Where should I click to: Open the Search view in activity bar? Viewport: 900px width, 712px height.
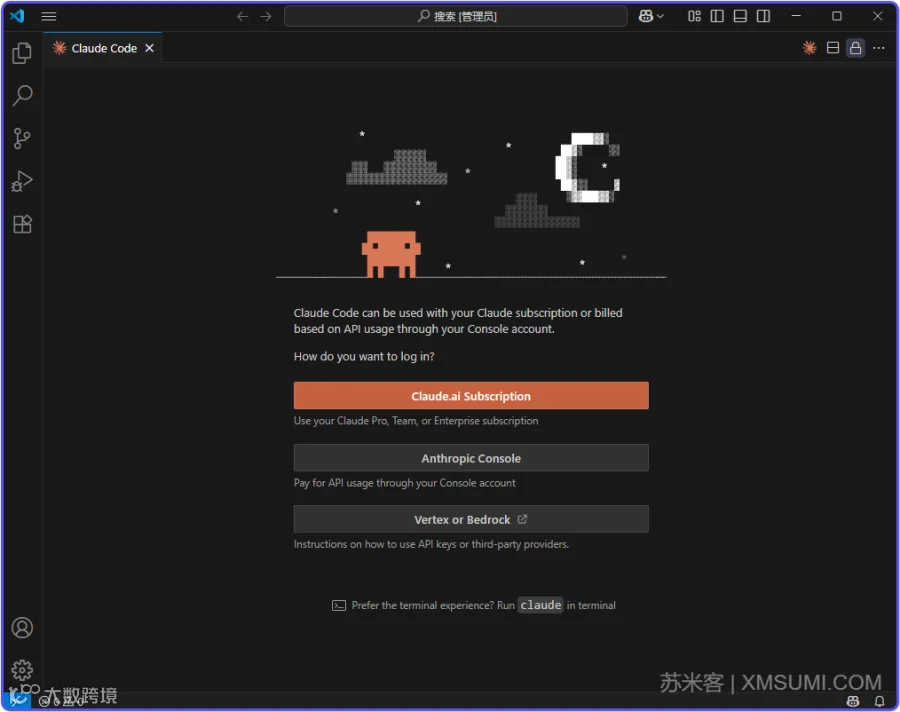click(22, 95)
